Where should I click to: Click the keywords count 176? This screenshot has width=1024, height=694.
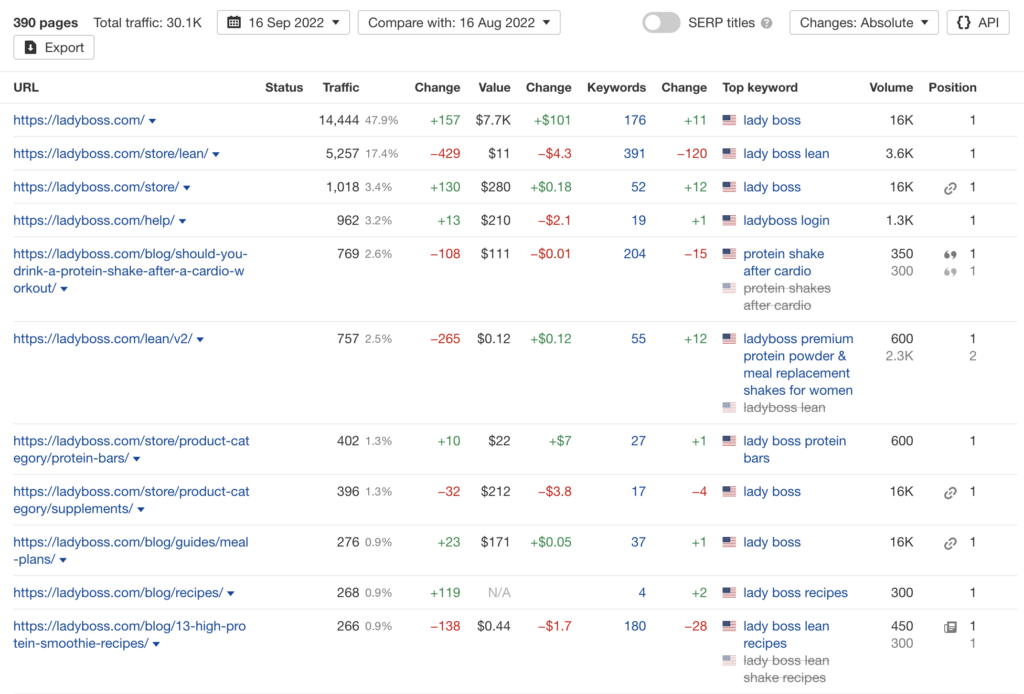[635, 120]
